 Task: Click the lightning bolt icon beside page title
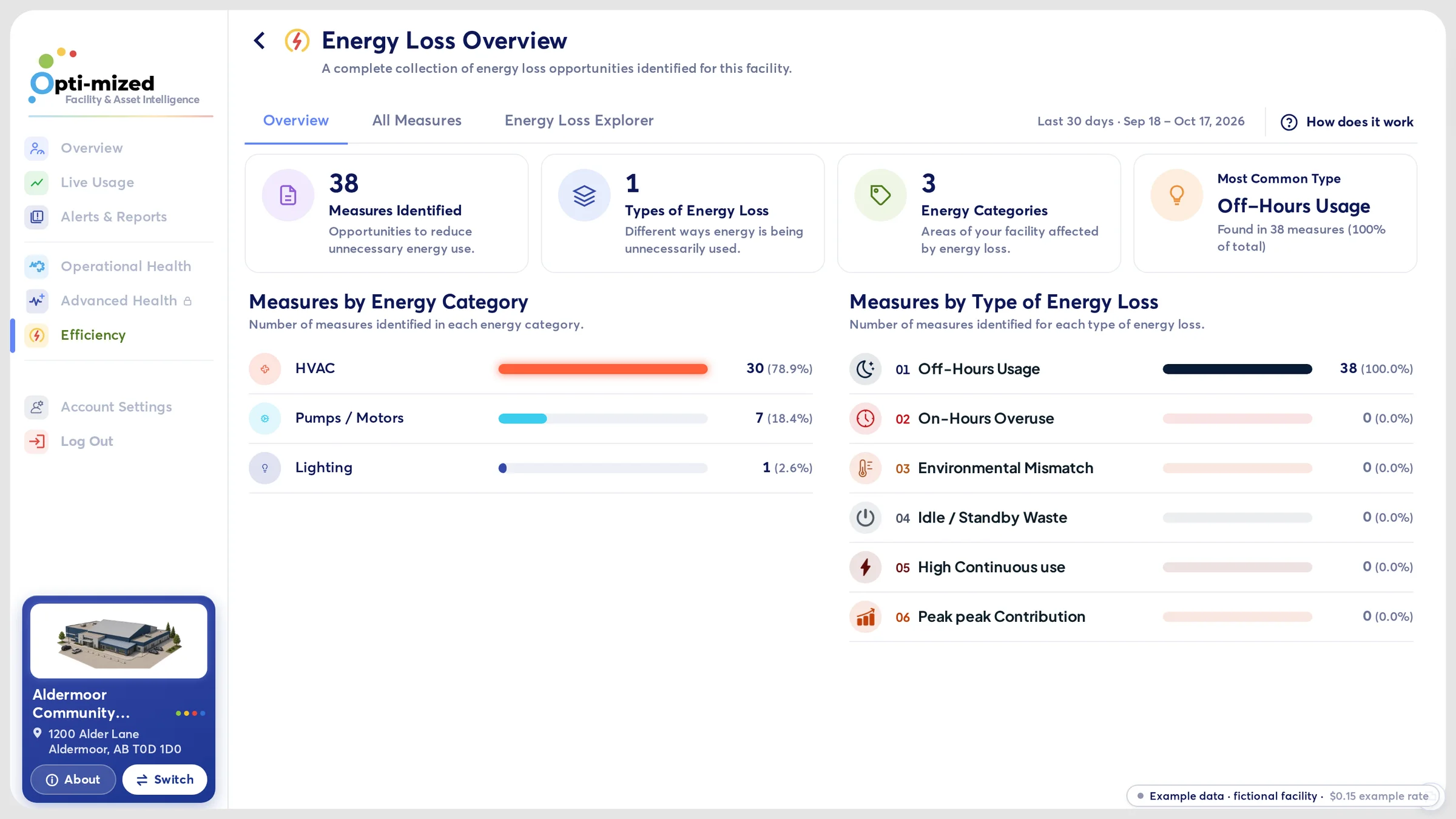point(297,41)
